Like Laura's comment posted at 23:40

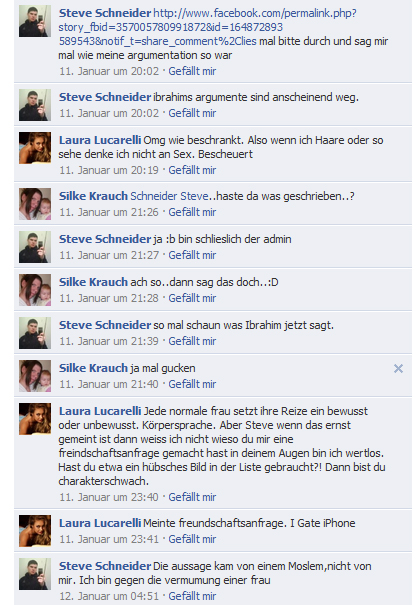[192, 497]
